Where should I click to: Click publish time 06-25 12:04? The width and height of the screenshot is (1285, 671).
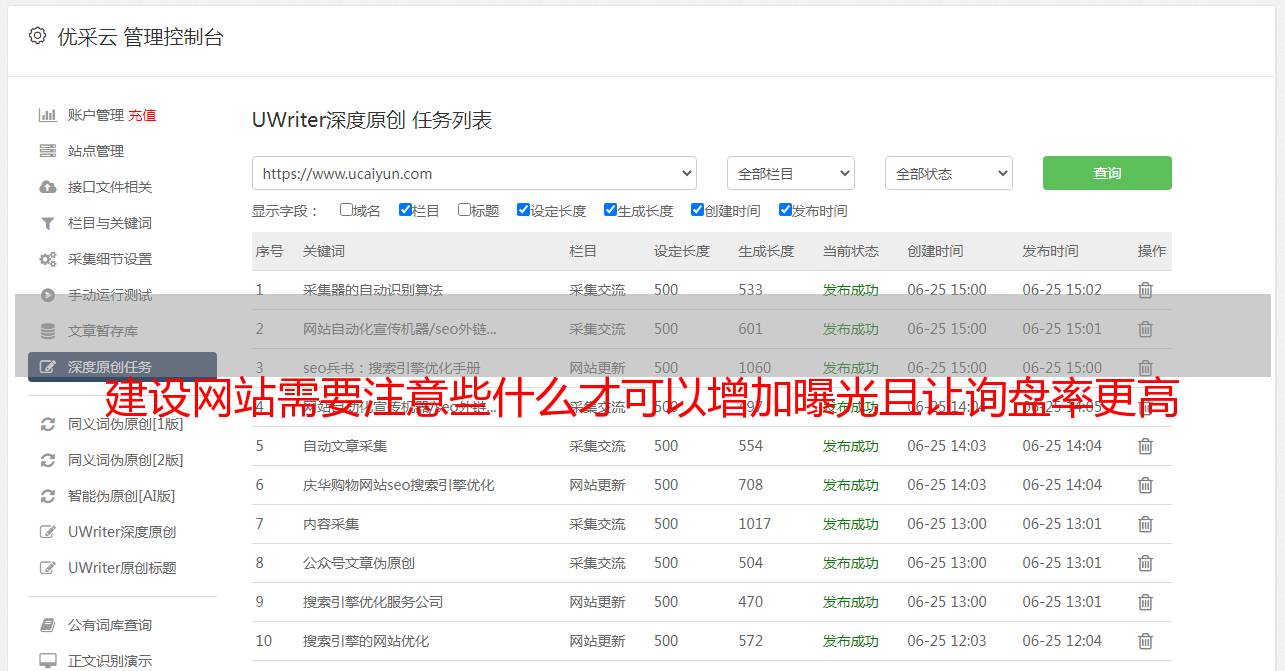1062,641
